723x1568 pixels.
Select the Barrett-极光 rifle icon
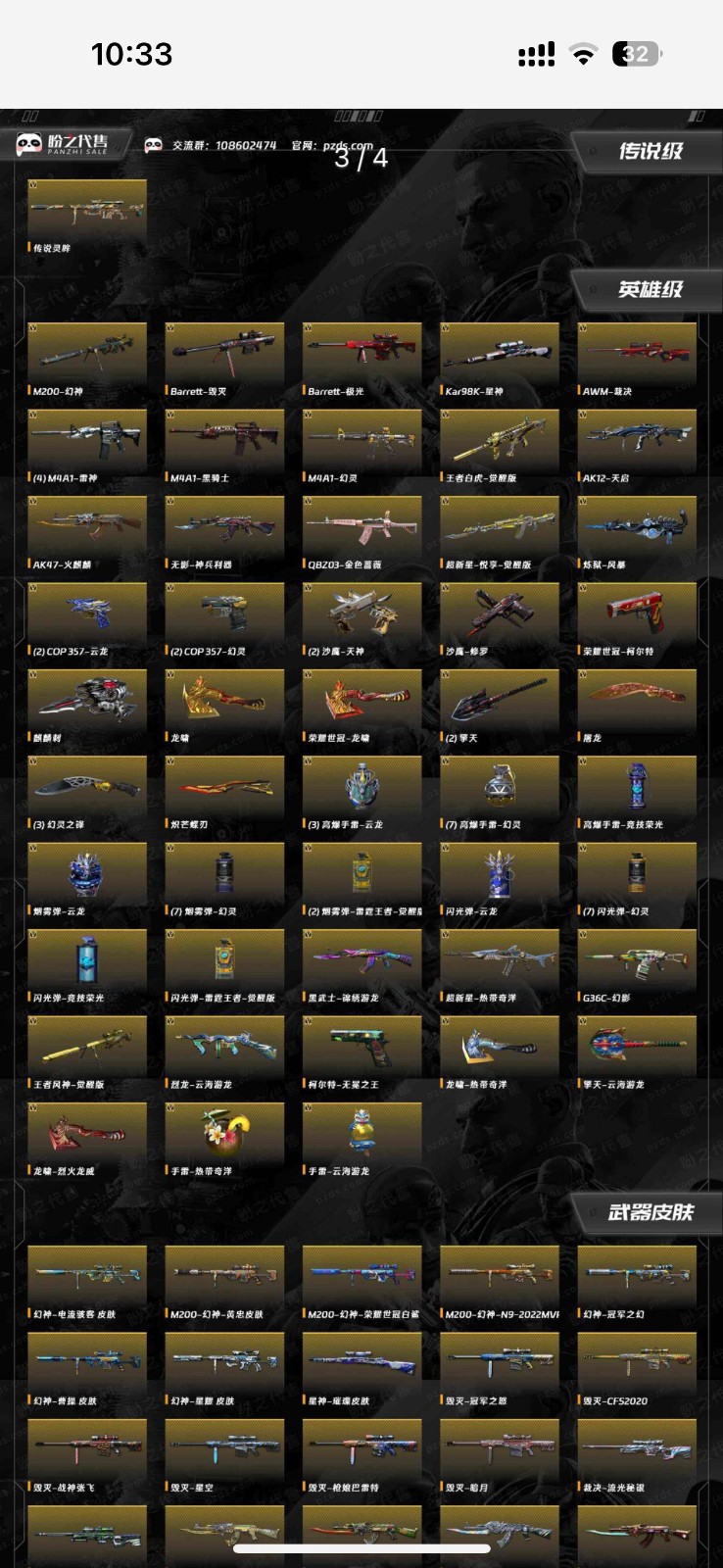pyautogui.click(x=362, y=353)
